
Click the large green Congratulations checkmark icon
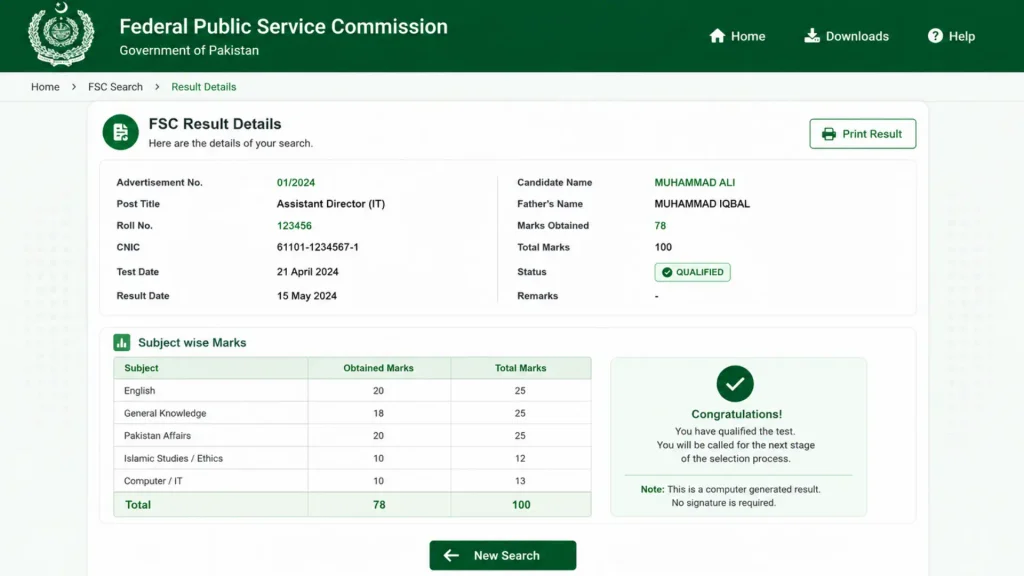[735, 384]
